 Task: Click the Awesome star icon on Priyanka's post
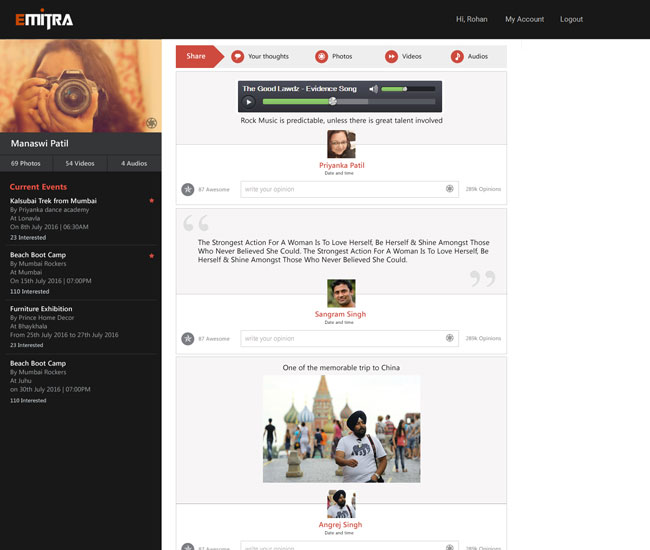pyautogui.click(x=187, y=189)
